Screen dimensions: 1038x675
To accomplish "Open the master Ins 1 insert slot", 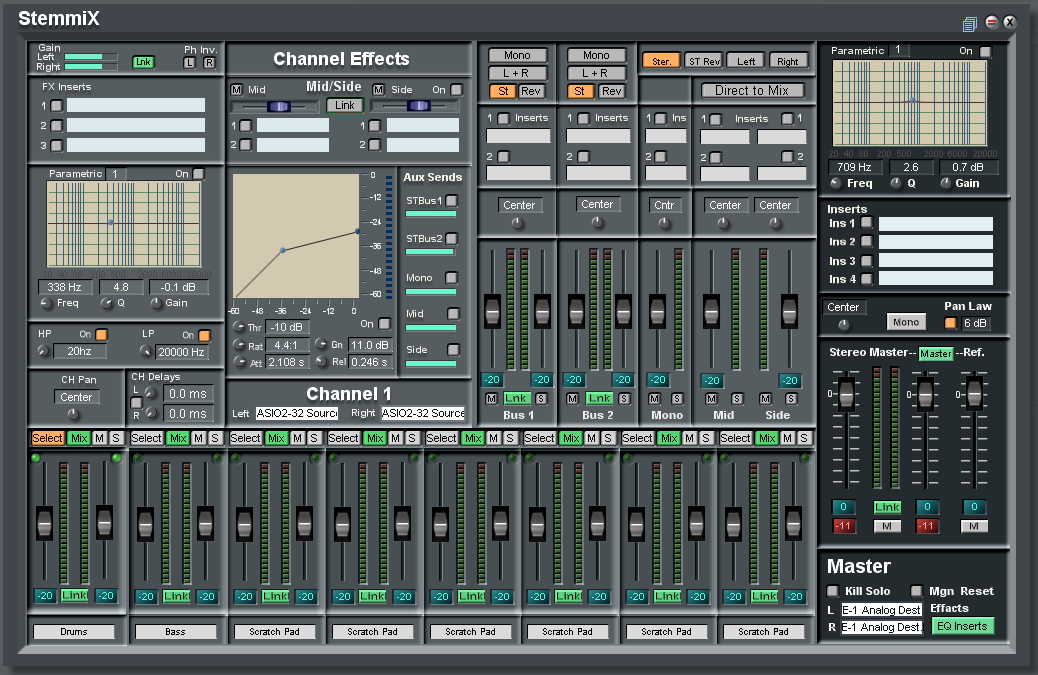I will click(935, 224).
